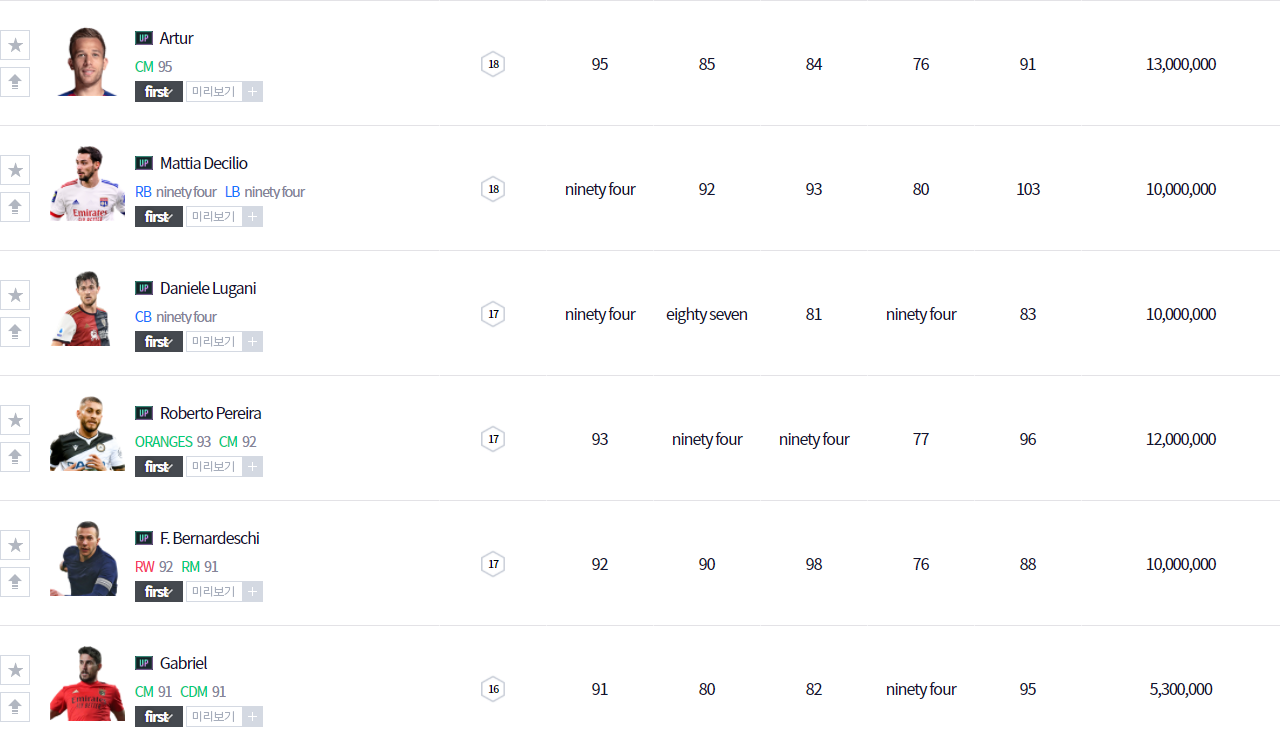Expand the plus button in Roberto Pereira's row
The width and height of the screenshot is (1280, 749).
(x=253, y=467)
